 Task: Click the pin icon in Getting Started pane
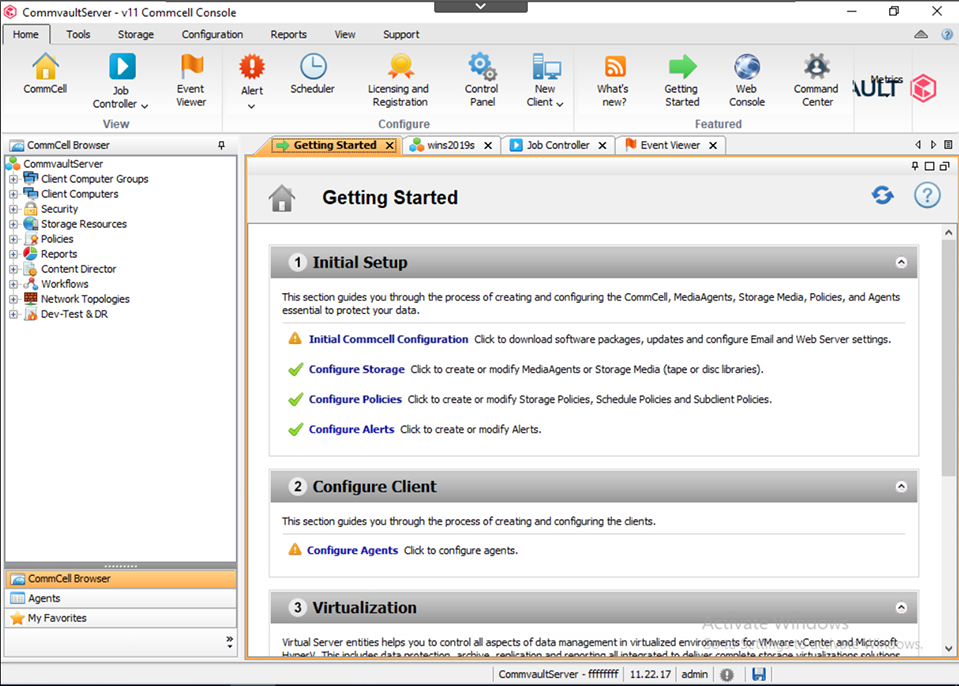click(915, 166)
